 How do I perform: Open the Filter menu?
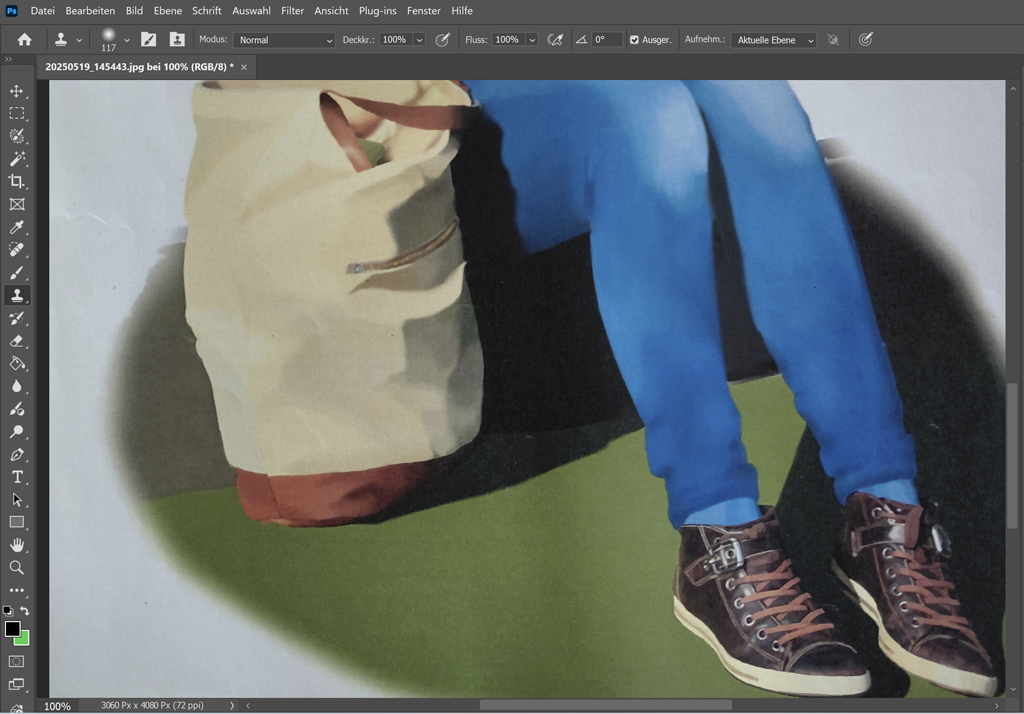click(x=292, y=11)
